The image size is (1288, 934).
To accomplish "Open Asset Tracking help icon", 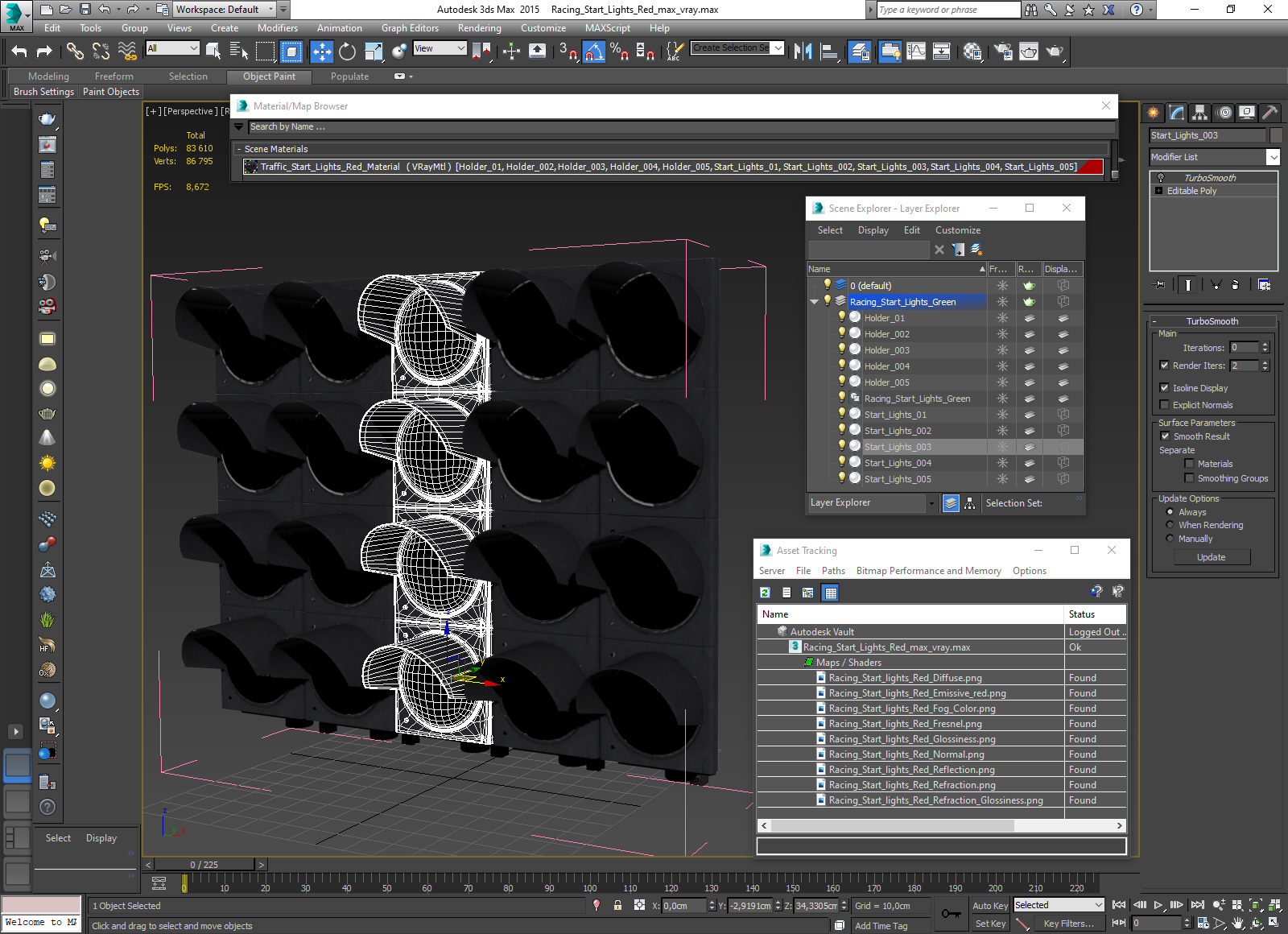I will (x=1096, y=592).
